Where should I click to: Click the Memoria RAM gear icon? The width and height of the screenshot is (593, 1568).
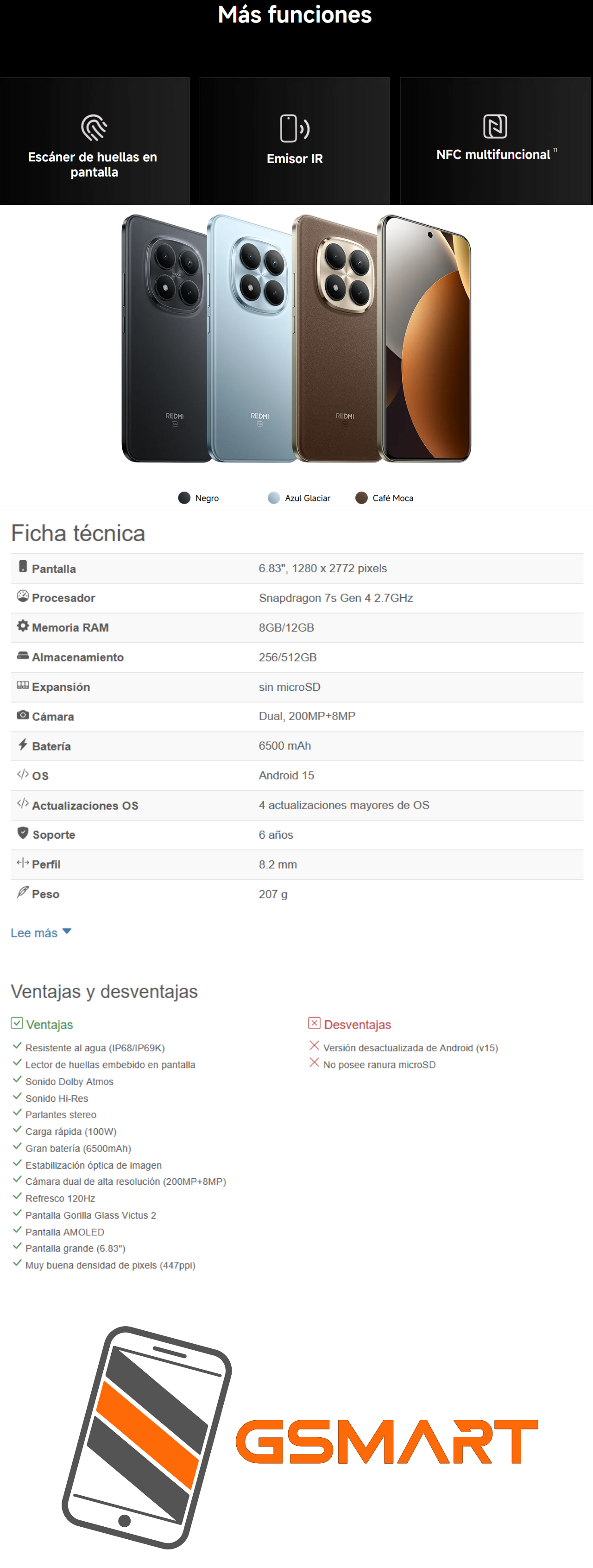[23, 626]
